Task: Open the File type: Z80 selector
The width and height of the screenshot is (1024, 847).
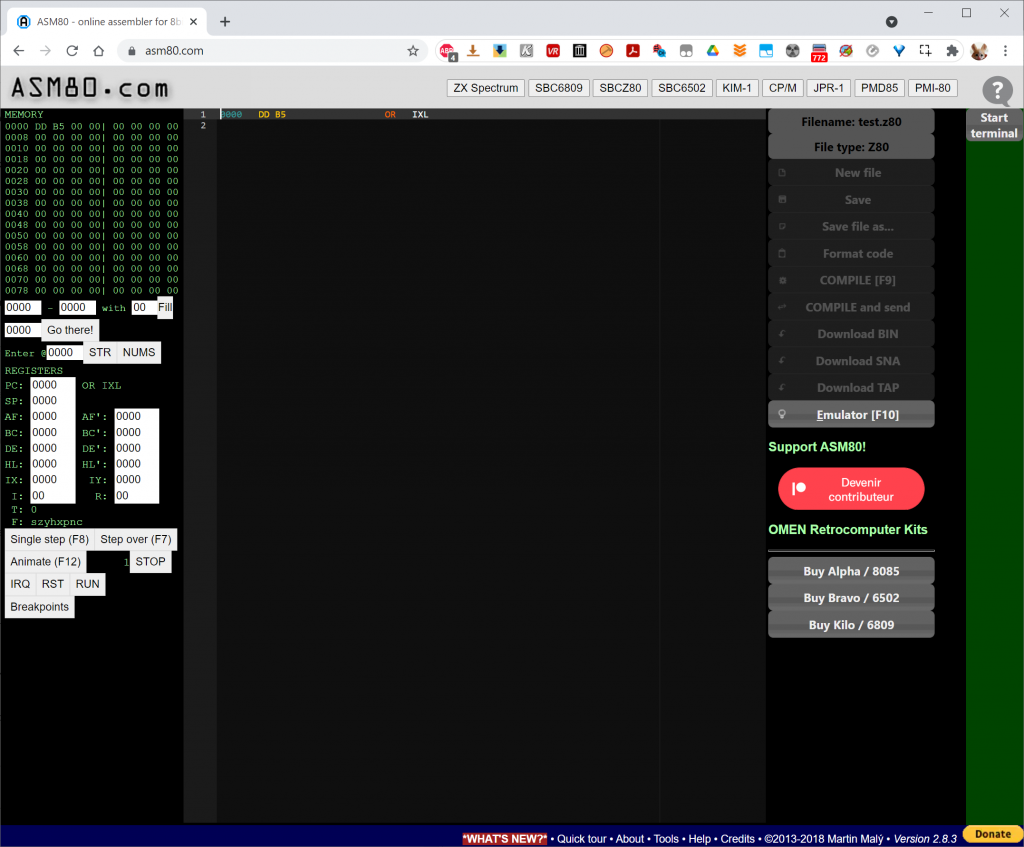Action: tap(851, 146)
